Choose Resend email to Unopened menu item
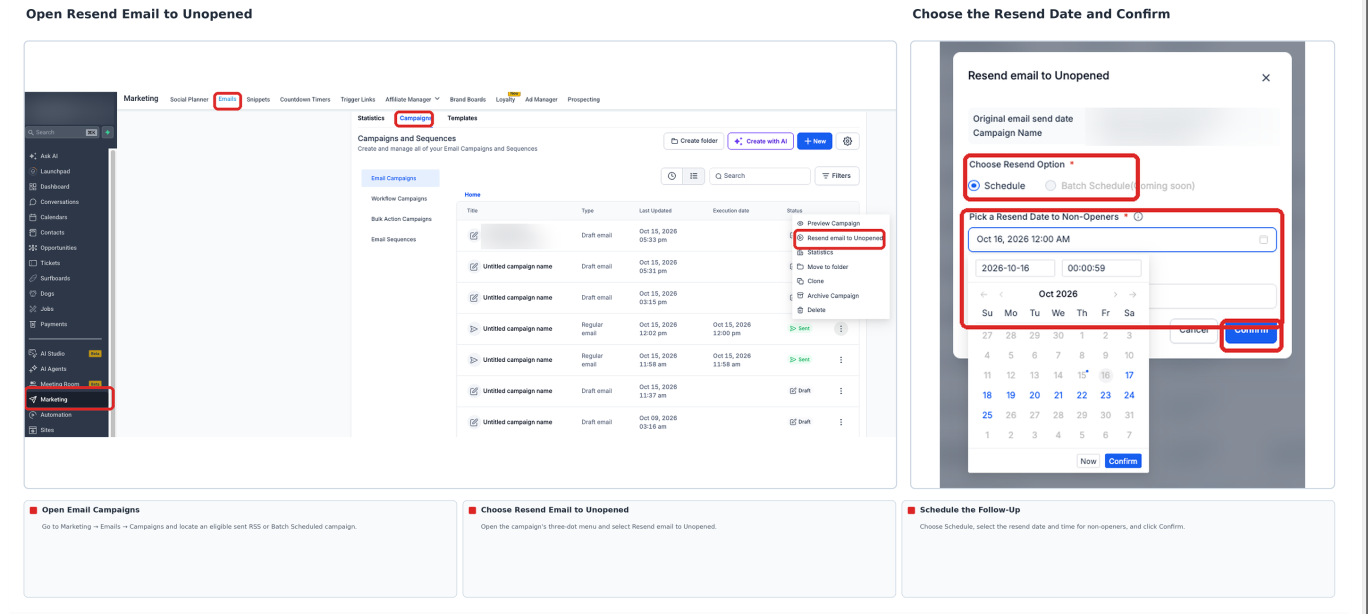 [839, 238]
